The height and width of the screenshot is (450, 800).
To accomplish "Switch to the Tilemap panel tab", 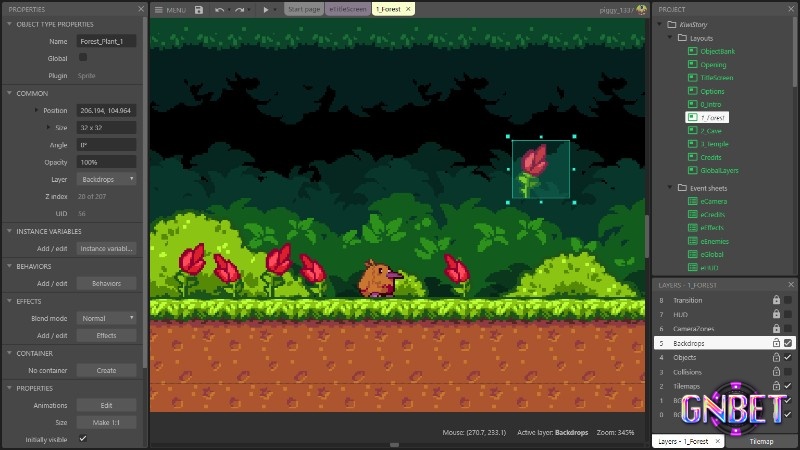I will [x=761, y=440].
